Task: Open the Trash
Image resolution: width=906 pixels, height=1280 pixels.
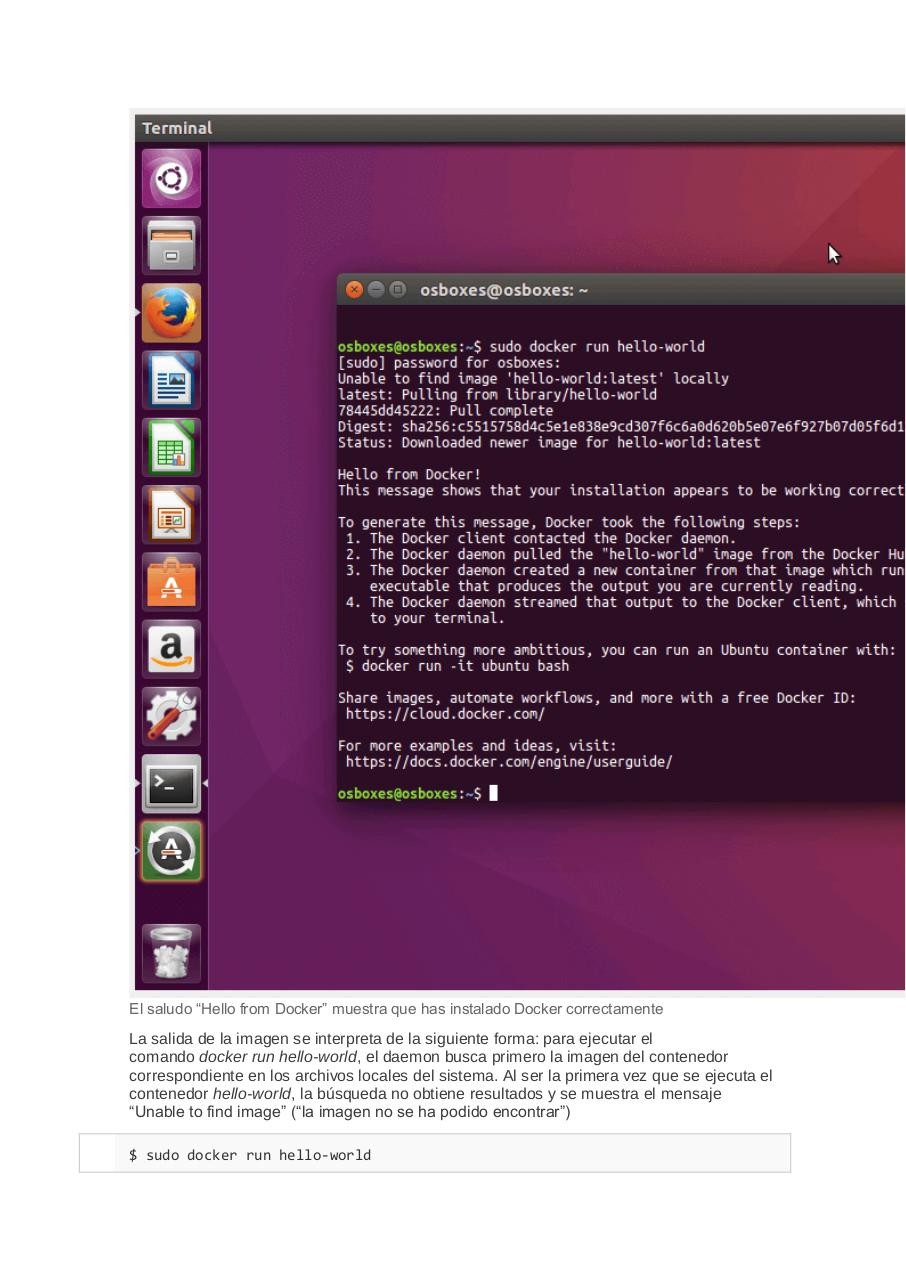Action: 170,952
